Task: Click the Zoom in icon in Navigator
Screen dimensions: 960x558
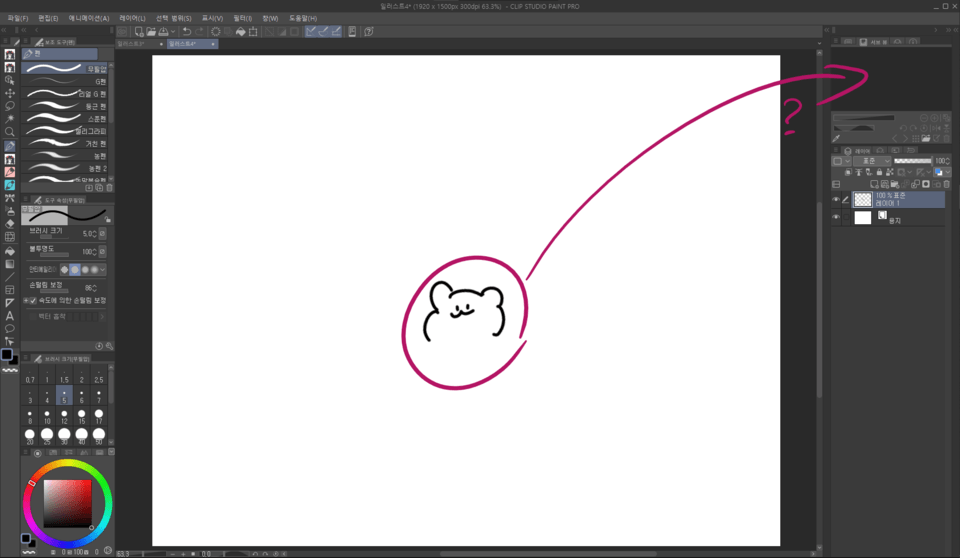Action: (934, 118)
